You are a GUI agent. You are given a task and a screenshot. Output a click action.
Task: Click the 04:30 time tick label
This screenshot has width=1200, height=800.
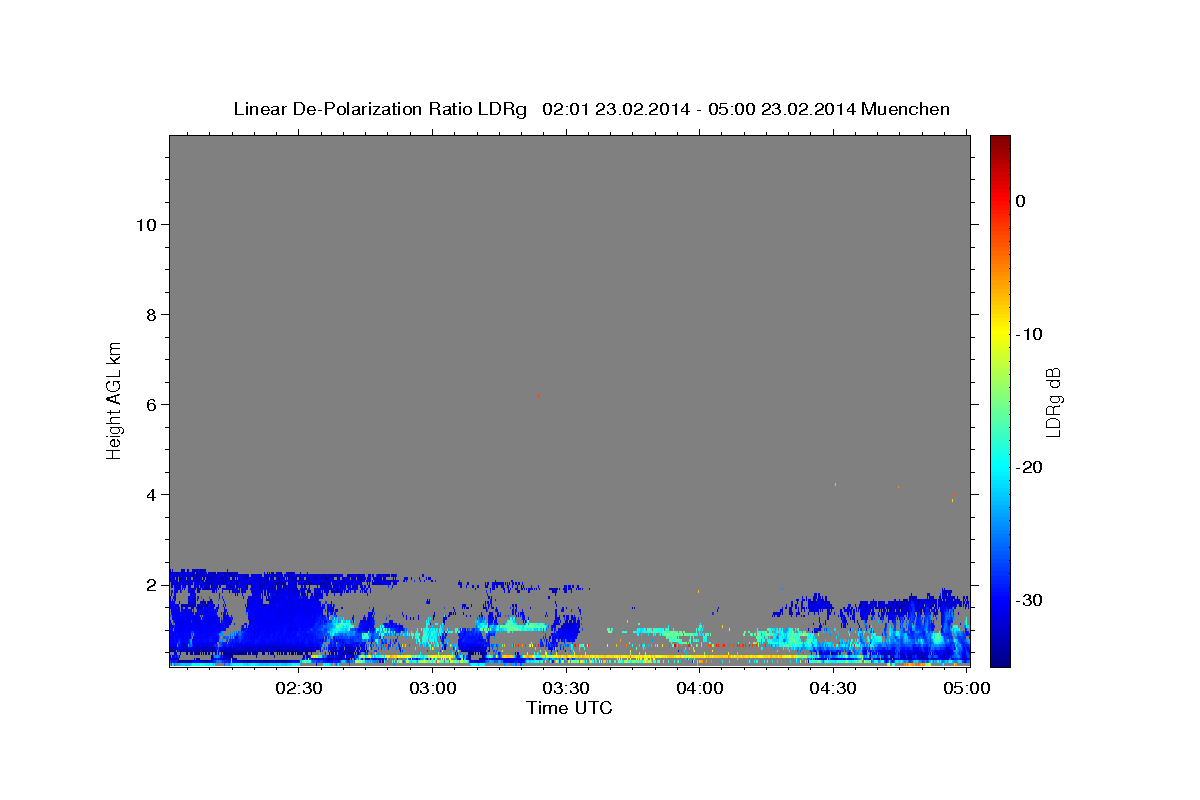(x=833, y=688)
